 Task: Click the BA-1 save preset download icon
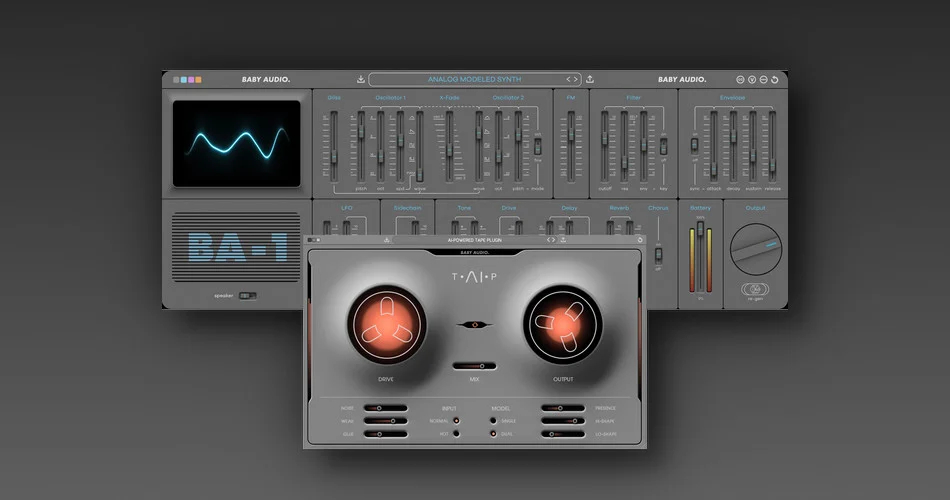[x=360, y=79]
